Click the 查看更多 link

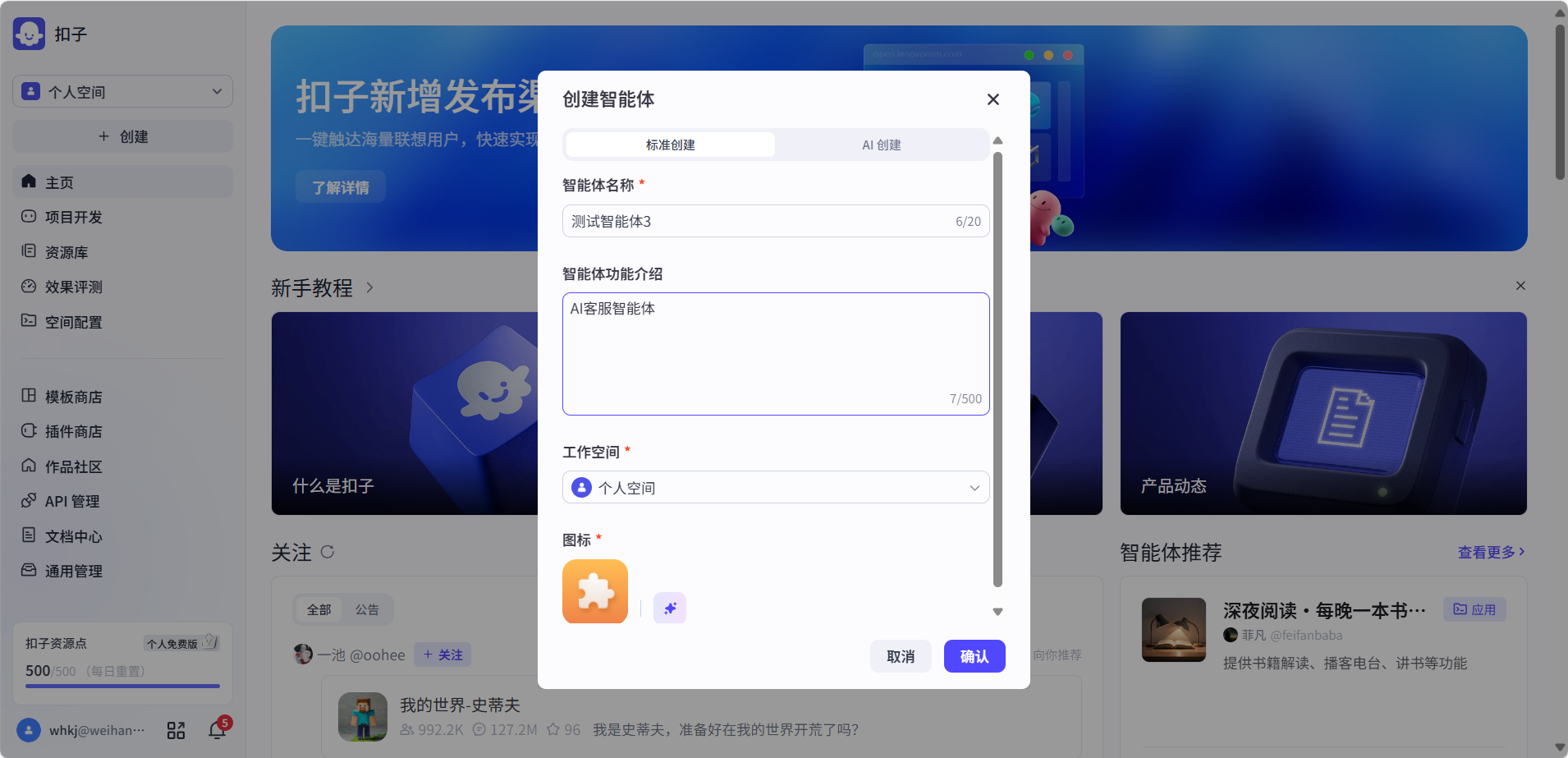coord(1490,552)
